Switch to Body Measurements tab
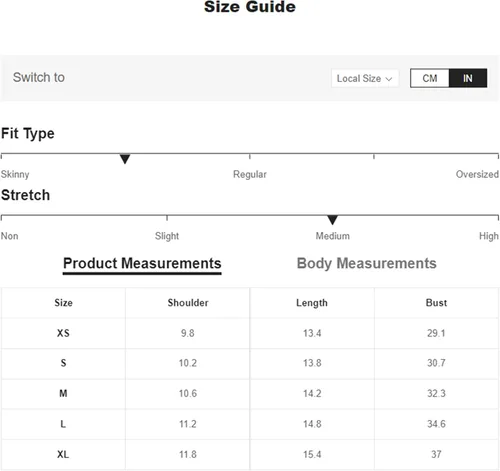 coord(366,263)
